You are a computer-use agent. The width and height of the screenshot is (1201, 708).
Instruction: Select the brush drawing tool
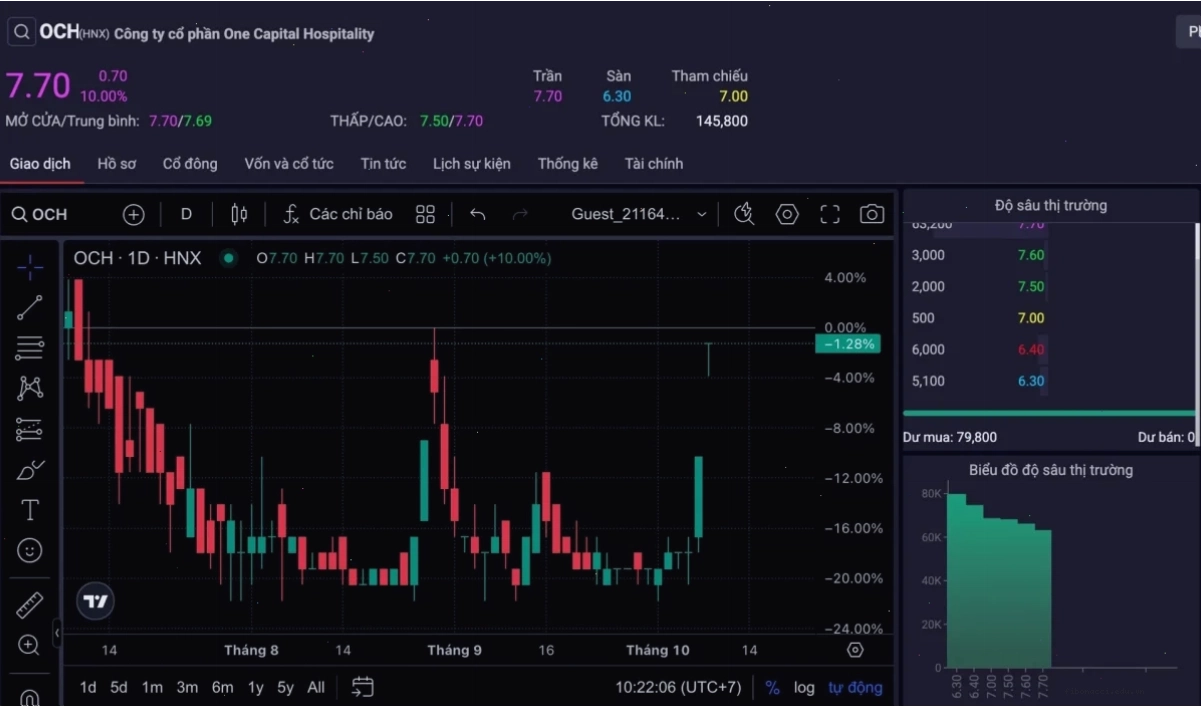pyautogui.click(x=30, y=469)
